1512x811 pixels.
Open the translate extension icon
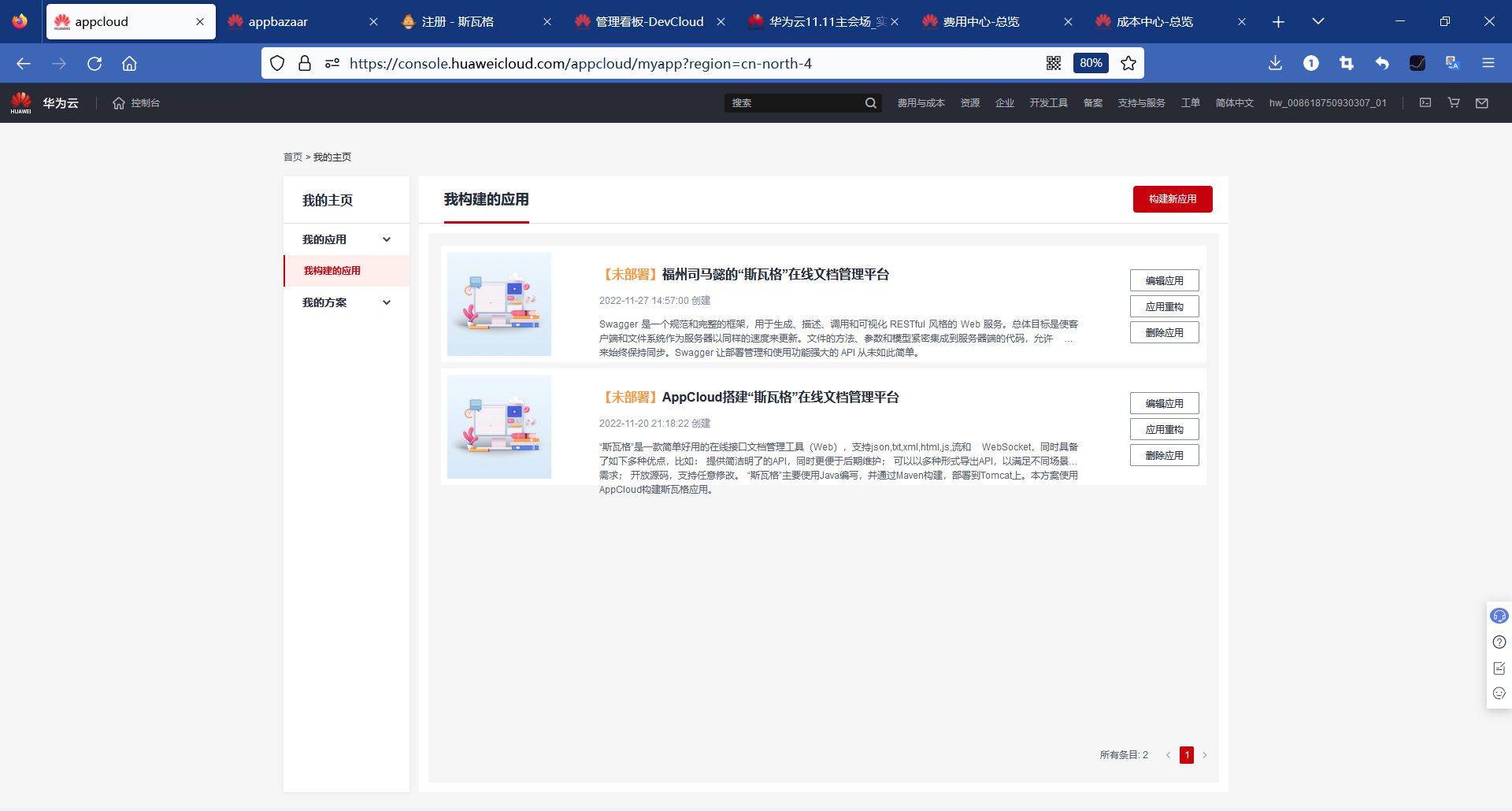[1453, 64]
